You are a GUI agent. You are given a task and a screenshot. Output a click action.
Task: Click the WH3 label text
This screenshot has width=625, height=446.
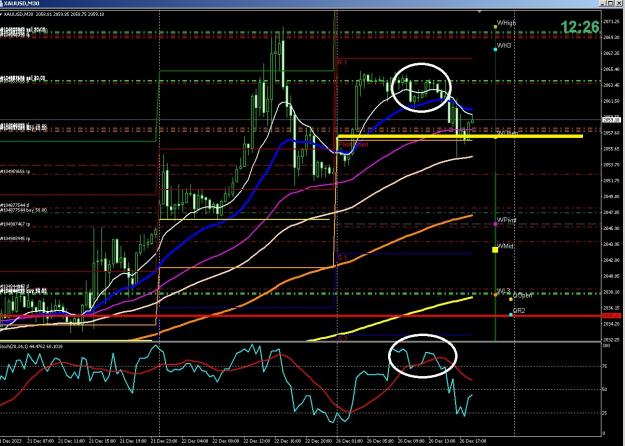click(504, 46)
